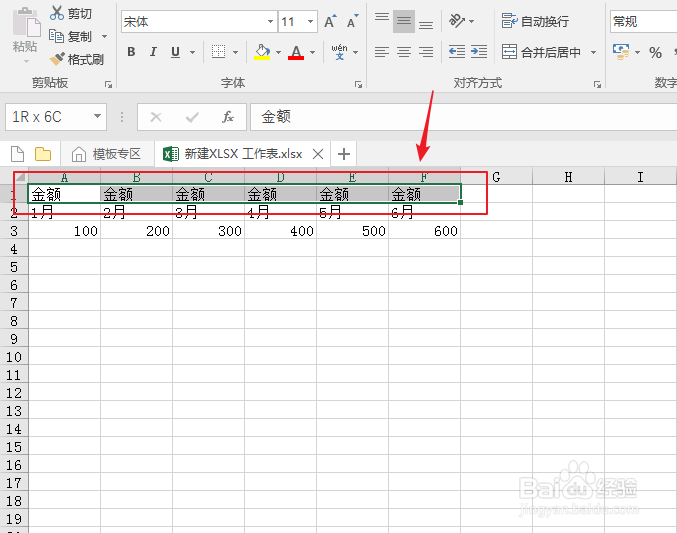Align text to top
Image resolution: width=677 pixels, height=533 pixels.
(x=382, y=20)
